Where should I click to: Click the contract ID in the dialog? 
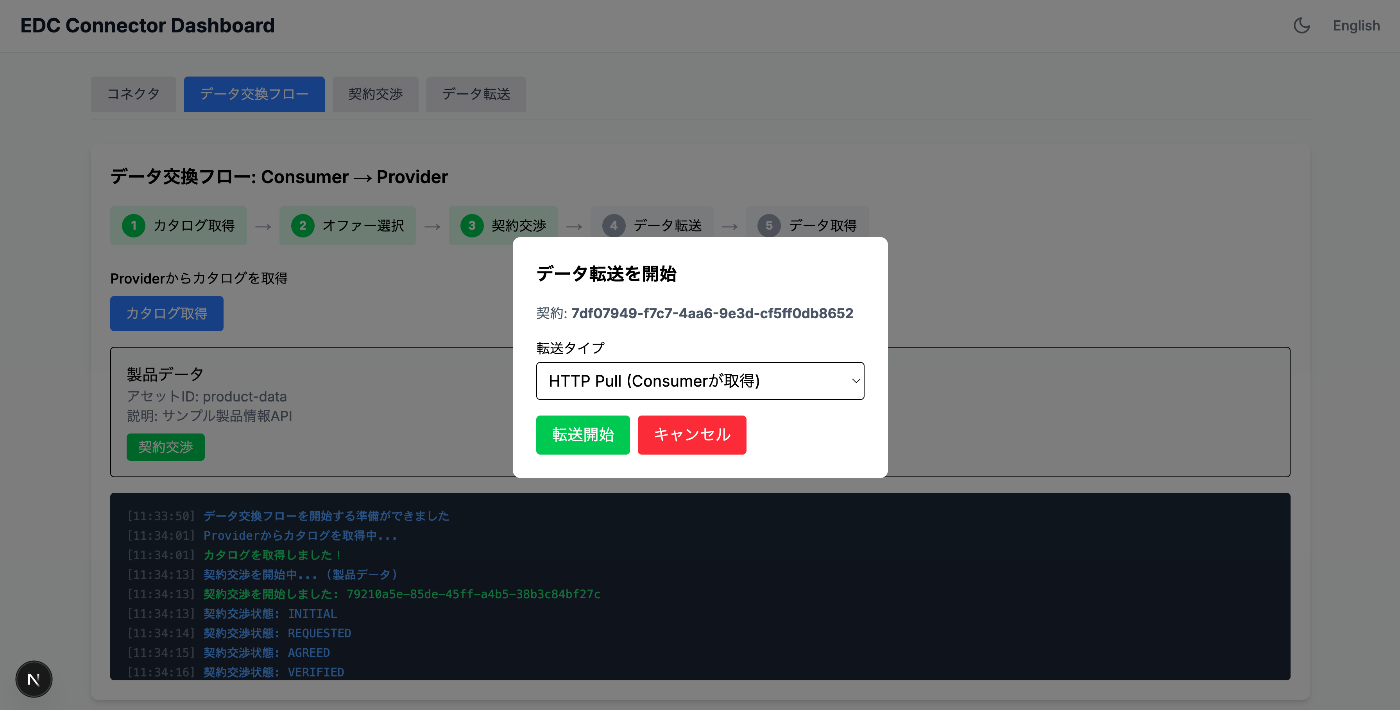click(x=713, y=313)
